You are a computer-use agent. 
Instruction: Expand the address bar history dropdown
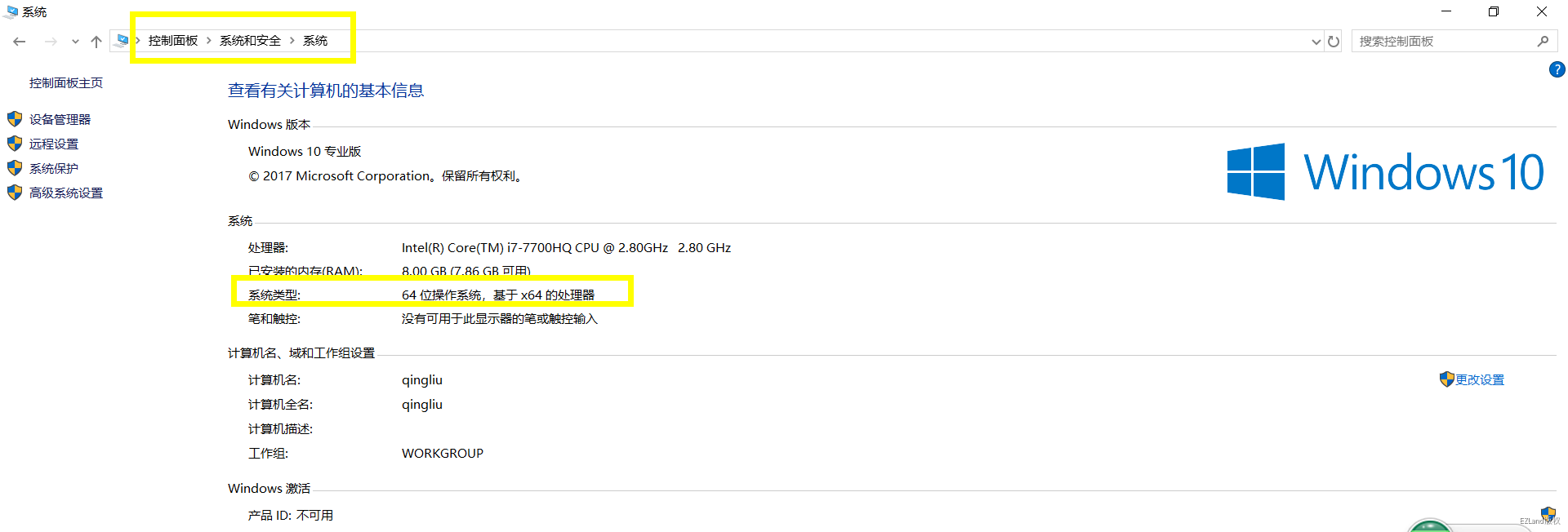1316,42
